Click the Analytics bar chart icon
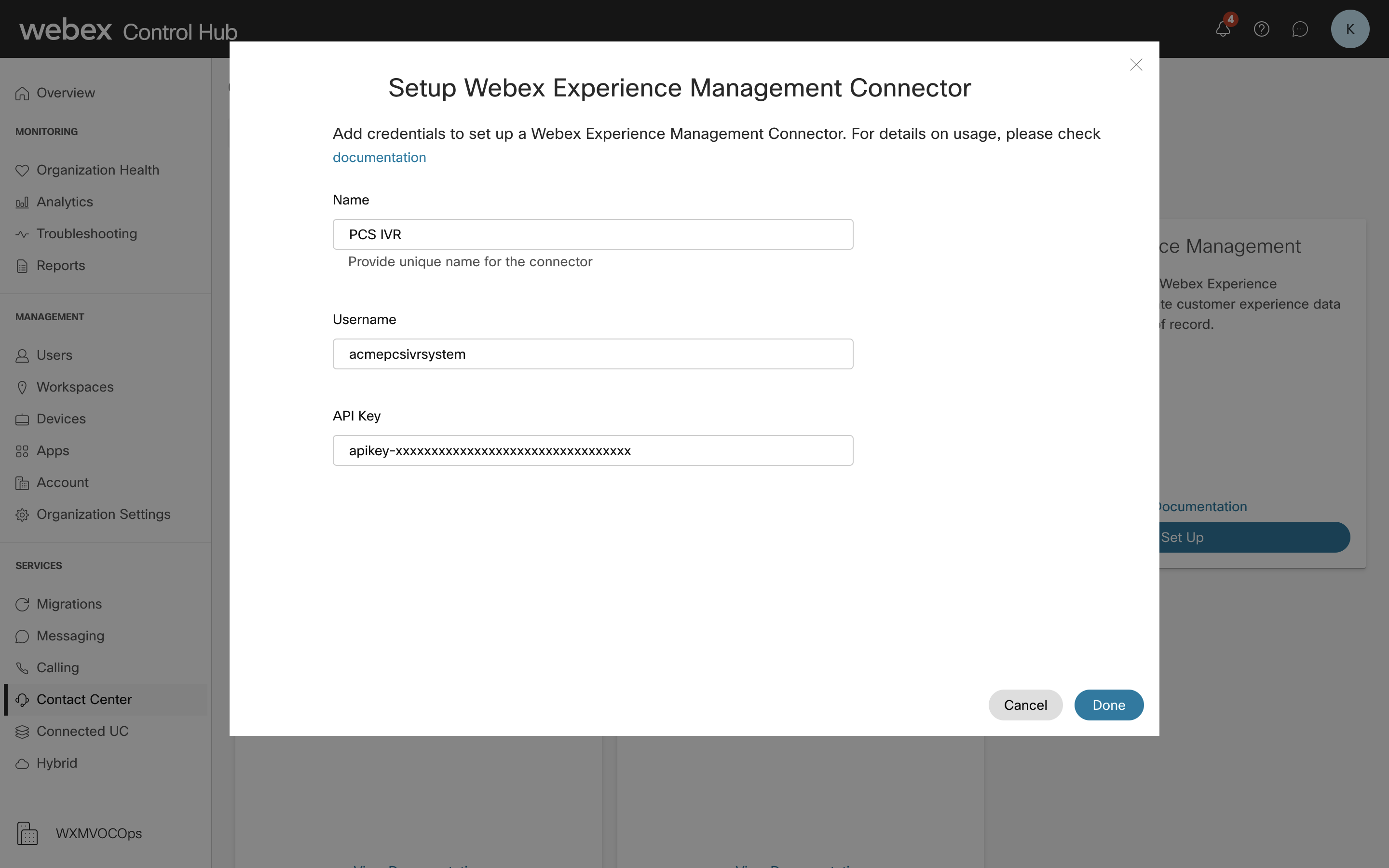Image resolution: width=1389 pixels, height=868 pixels. 22,202
